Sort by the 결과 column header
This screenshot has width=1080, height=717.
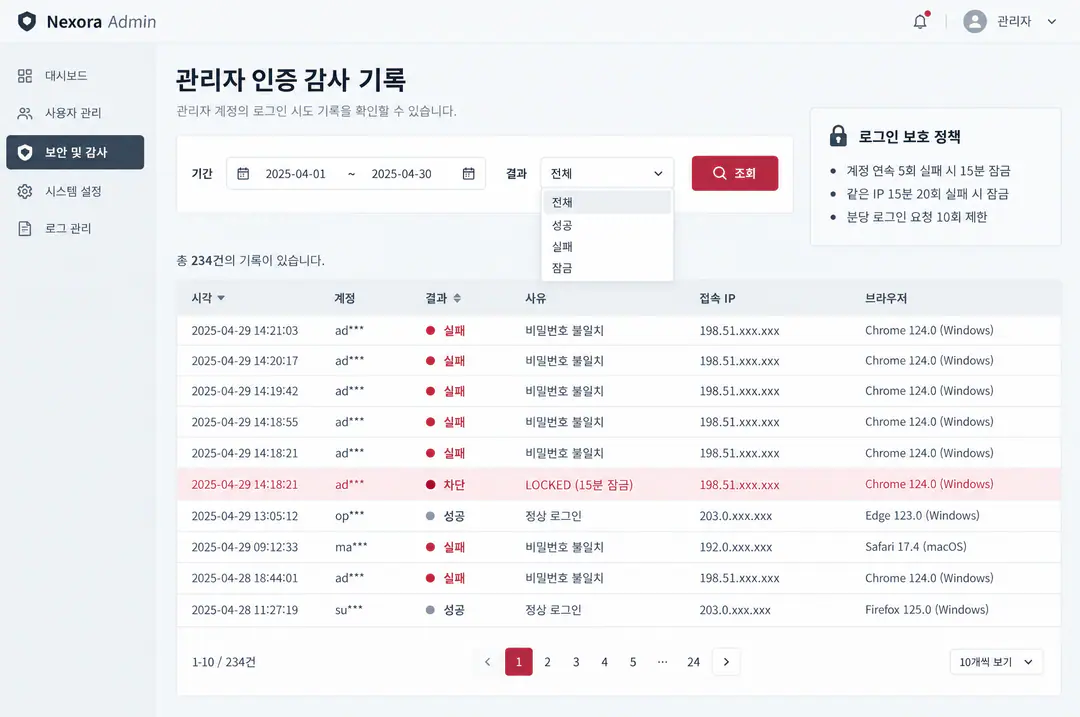443,298
